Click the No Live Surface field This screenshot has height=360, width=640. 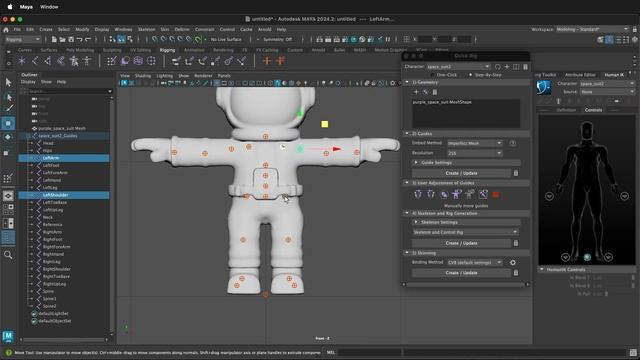pyautogui.click(x=226, y=40)
